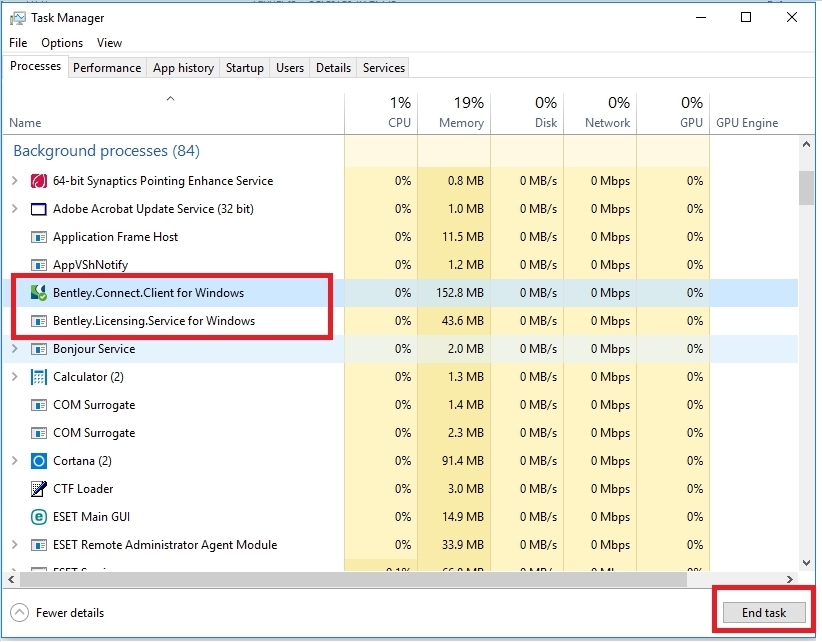
Task: Expand the Calculator (2) process group
Action: click(x=15, y=377)
